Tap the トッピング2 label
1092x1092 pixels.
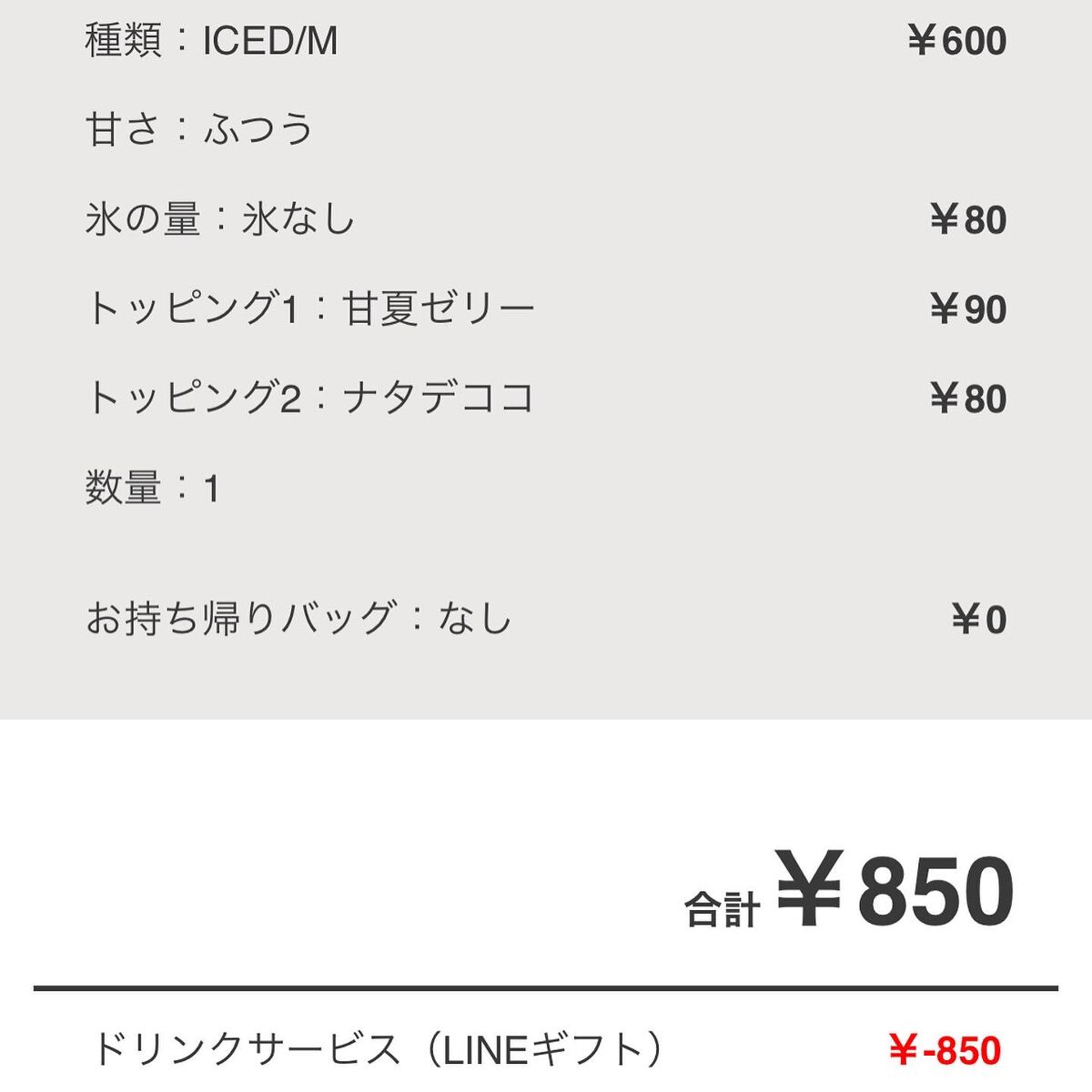coord(194,399)
